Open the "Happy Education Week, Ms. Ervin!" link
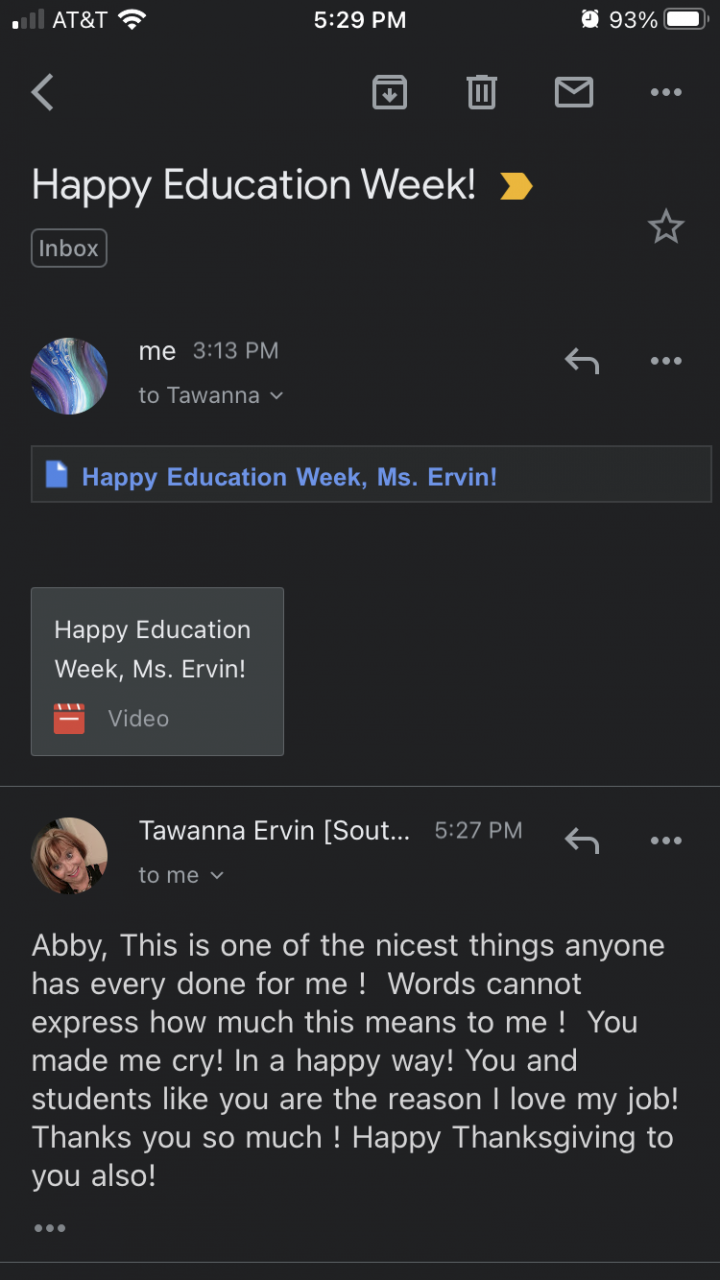The height and width of the screenshot is (1280, 720). [289, 477]
